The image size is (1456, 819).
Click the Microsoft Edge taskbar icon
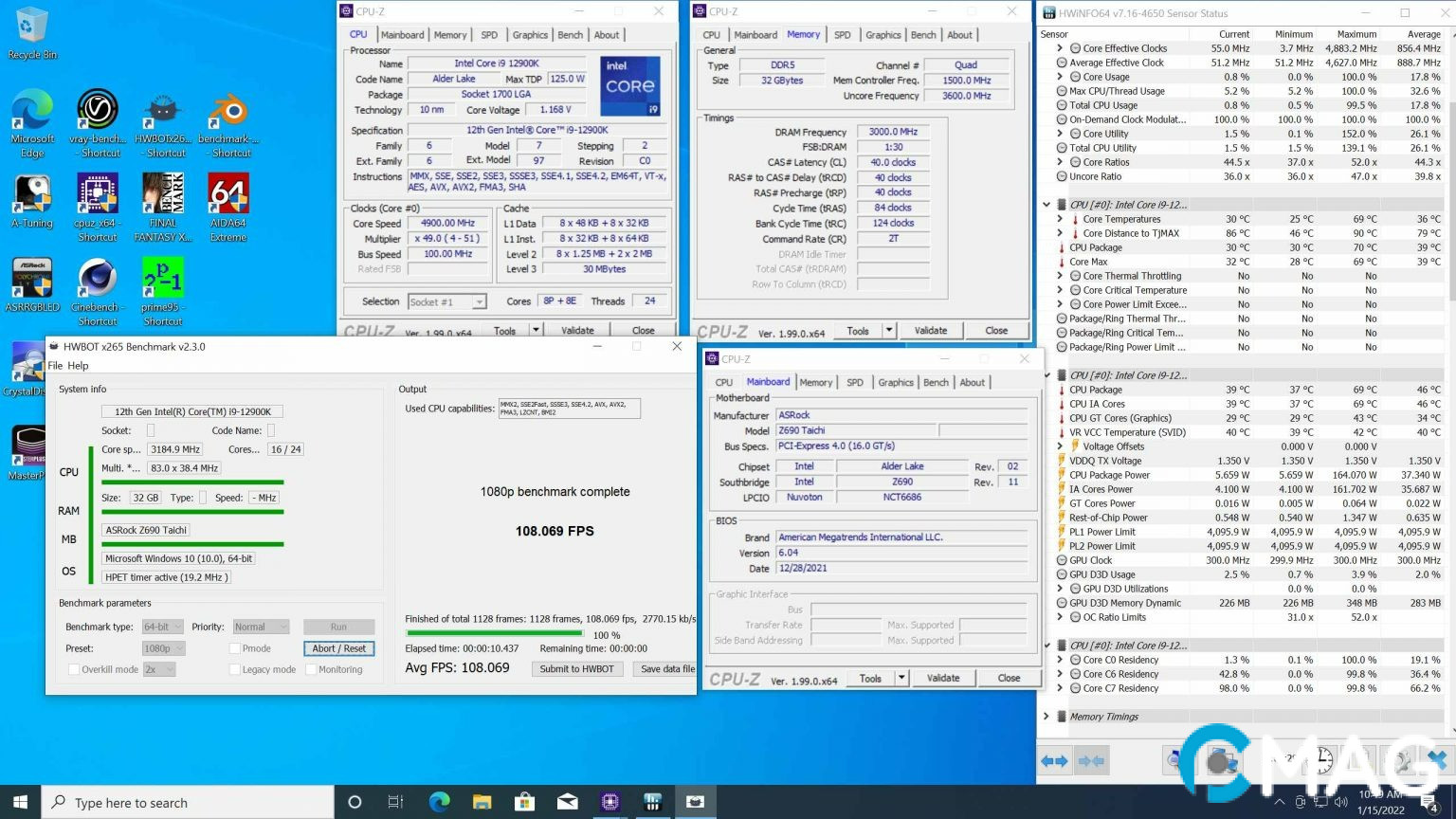click(439, 802)
